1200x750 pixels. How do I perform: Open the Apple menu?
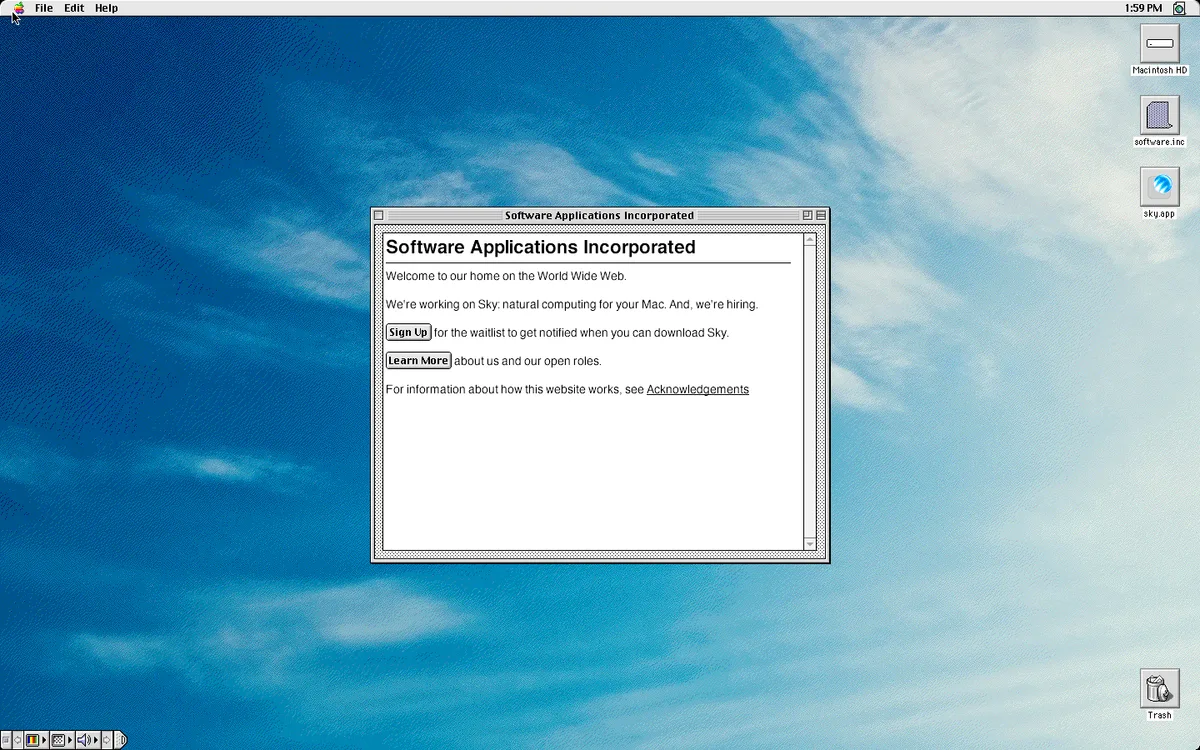[x=19, y=8]
